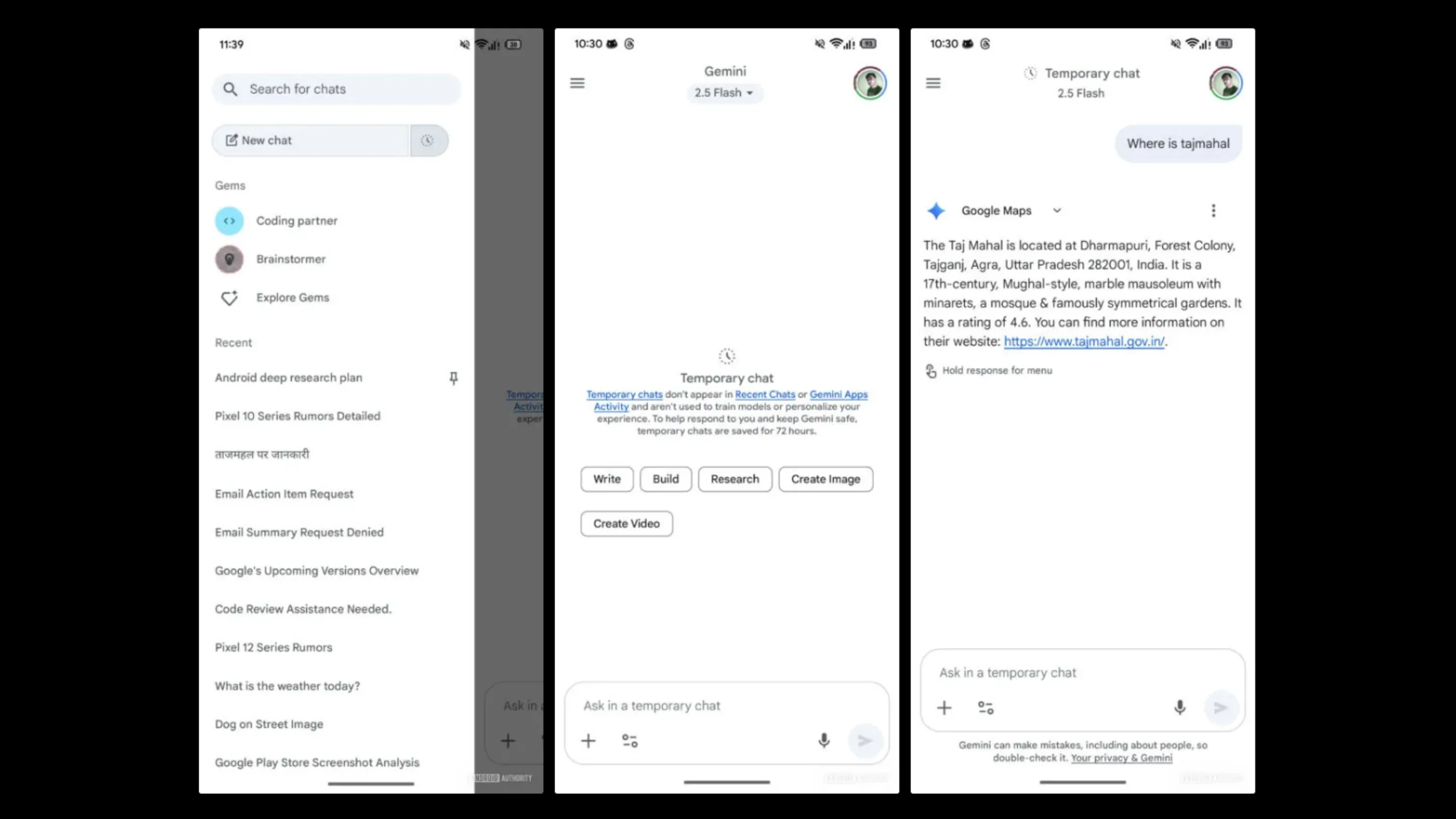Open the Gemini Apps Activity link

pos(838,394)
